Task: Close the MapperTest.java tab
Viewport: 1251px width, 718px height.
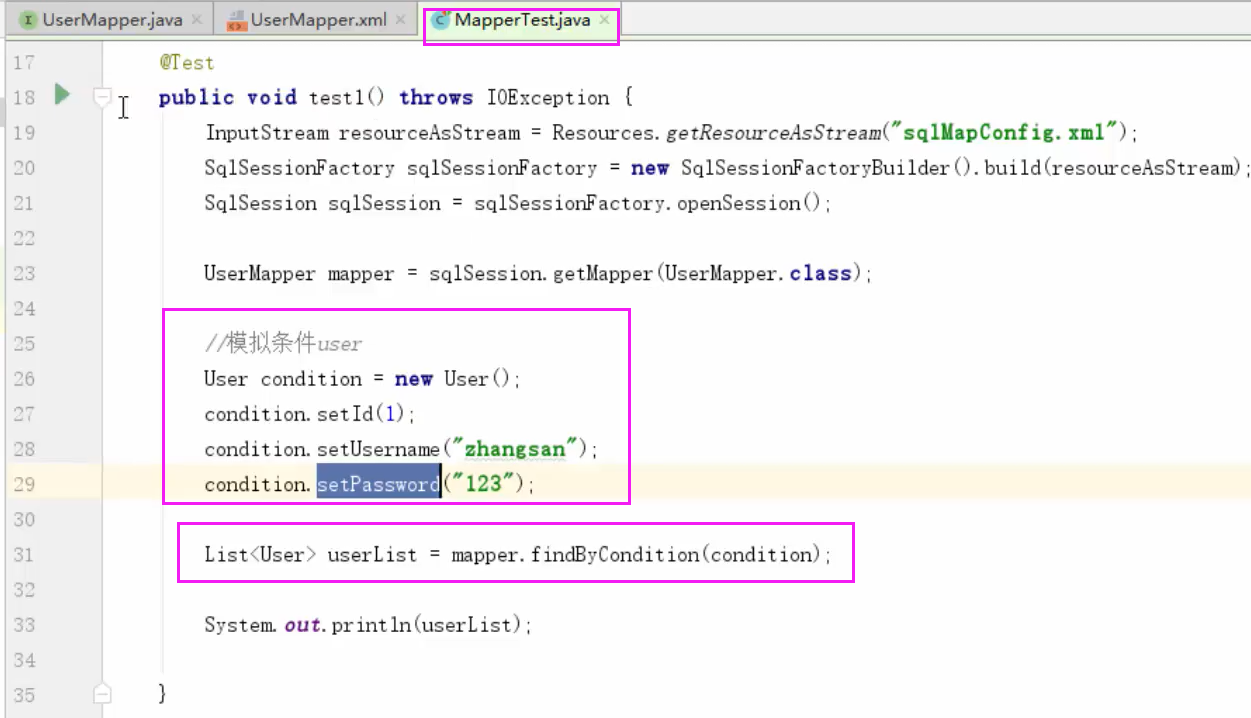Action: [604, 20]
